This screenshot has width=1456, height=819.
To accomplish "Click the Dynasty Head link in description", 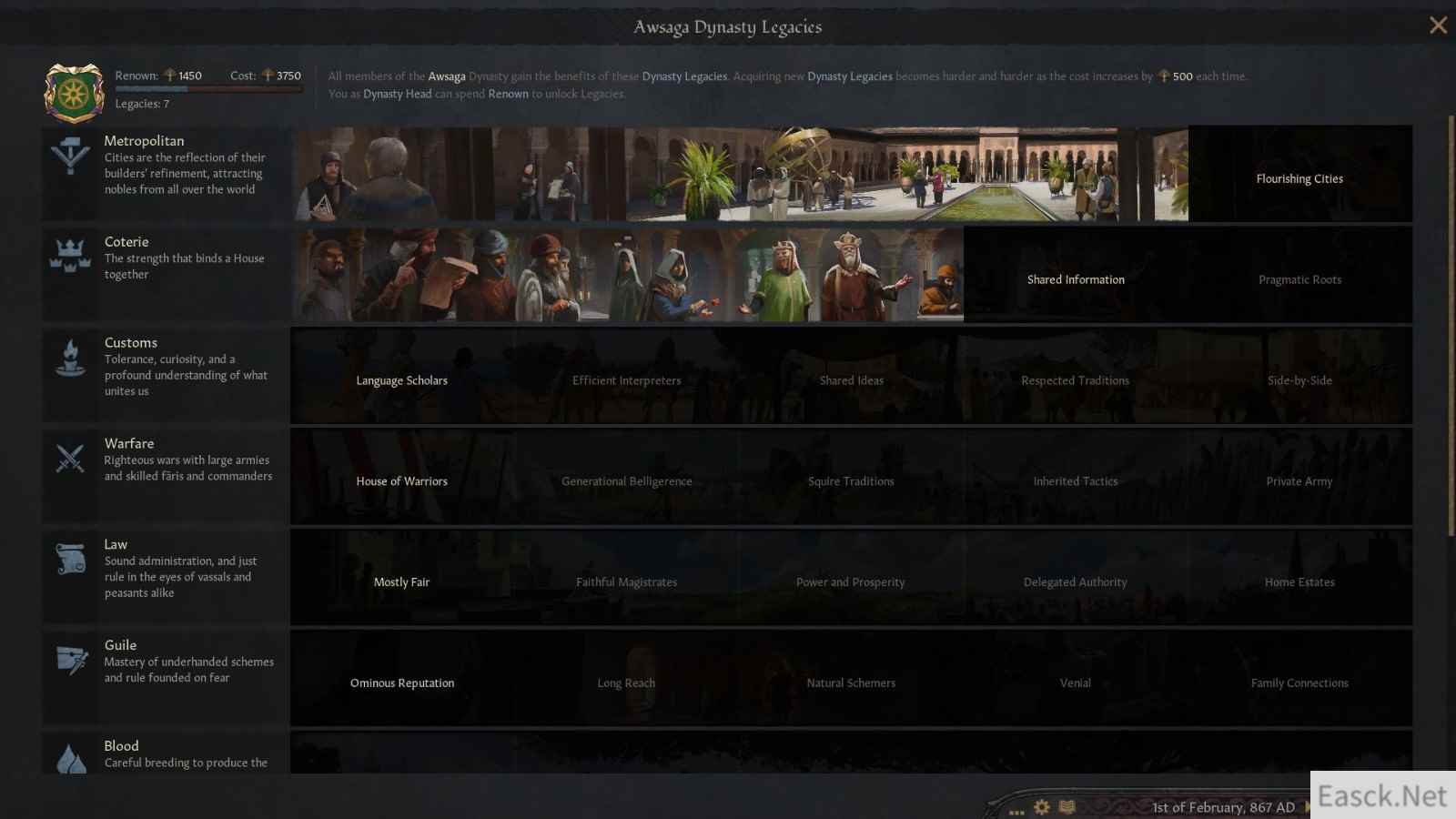I will pos(397,94).
